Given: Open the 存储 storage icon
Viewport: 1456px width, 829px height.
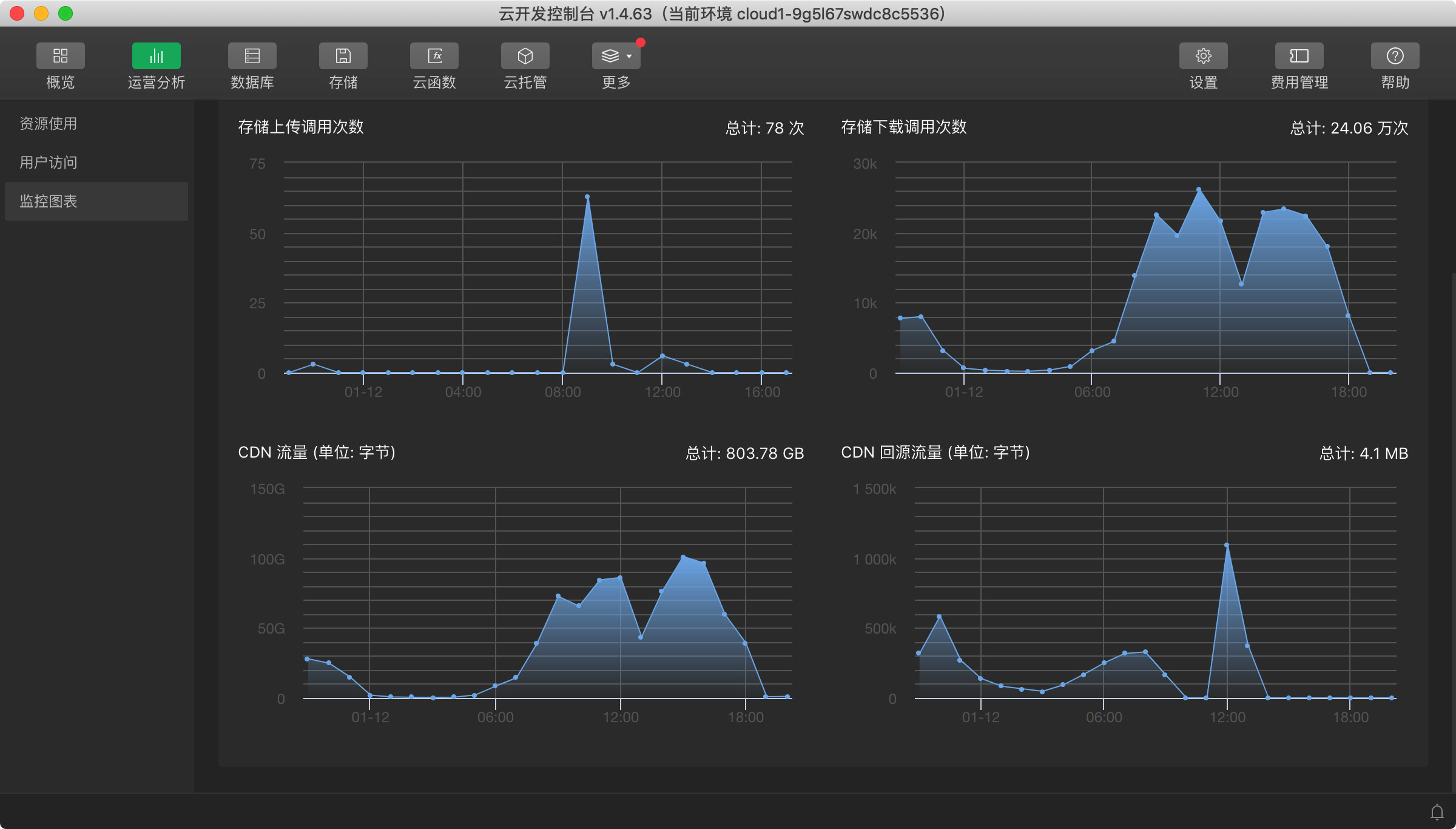Looking at the screenshot, I should pyautogui.click(x=343, y=56).
